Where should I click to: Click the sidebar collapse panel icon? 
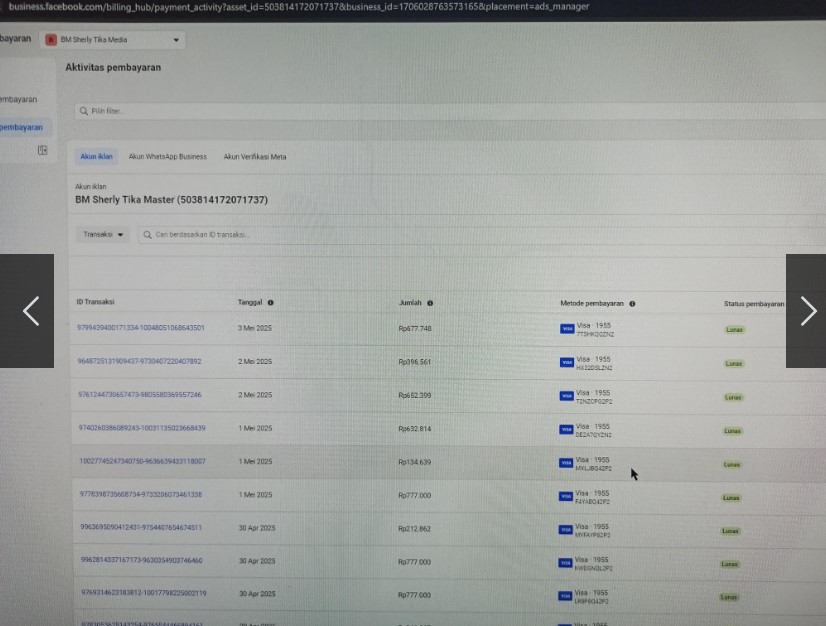(x=43, y=151)
